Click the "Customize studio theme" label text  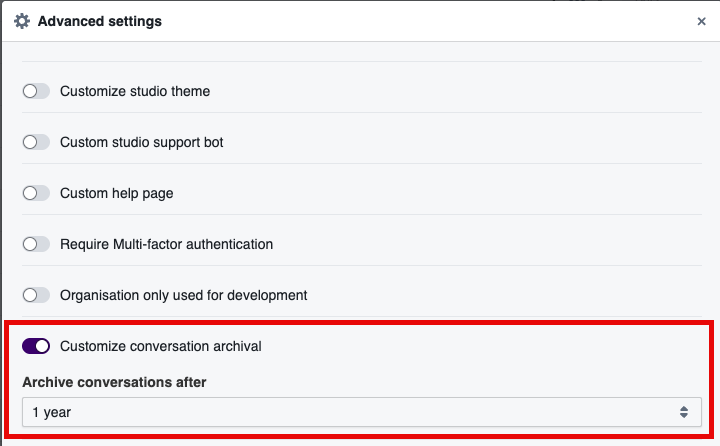pyautogui.click(x=135, y=91)
